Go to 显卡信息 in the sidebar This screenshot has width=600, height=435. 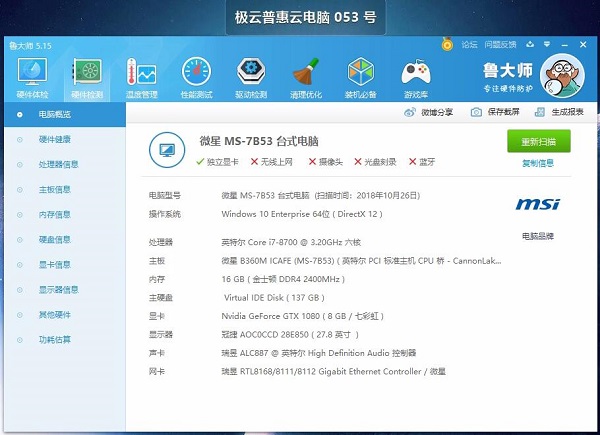click(54, 264)
